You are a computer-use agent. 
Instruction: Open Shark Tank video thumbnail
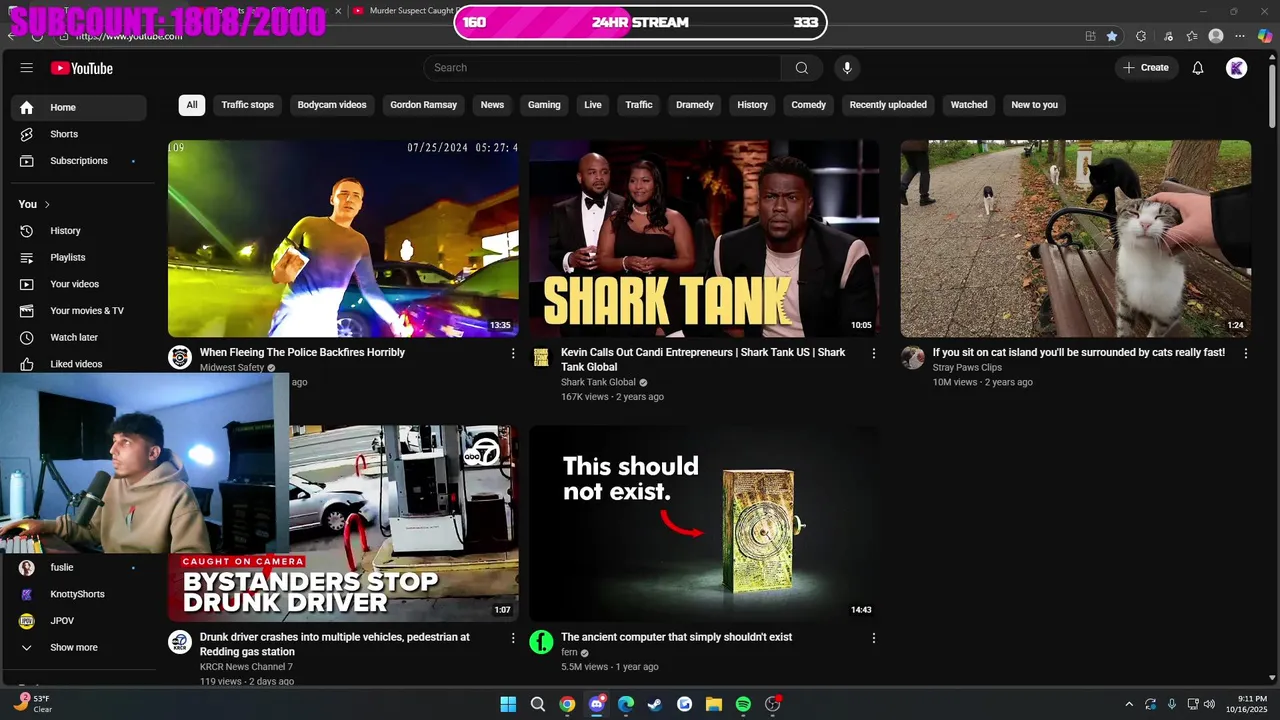(704, 238)
